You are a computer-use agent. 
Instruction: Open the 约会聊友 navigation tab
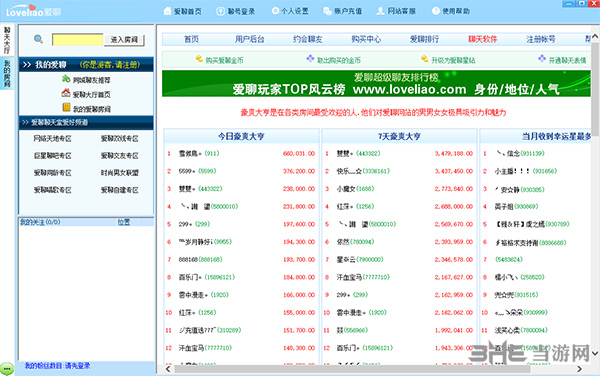pos(308,39)
